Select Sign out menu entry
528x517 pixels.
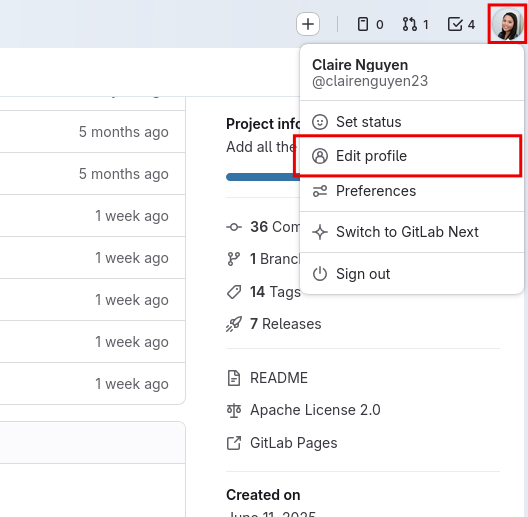point(411,274)
